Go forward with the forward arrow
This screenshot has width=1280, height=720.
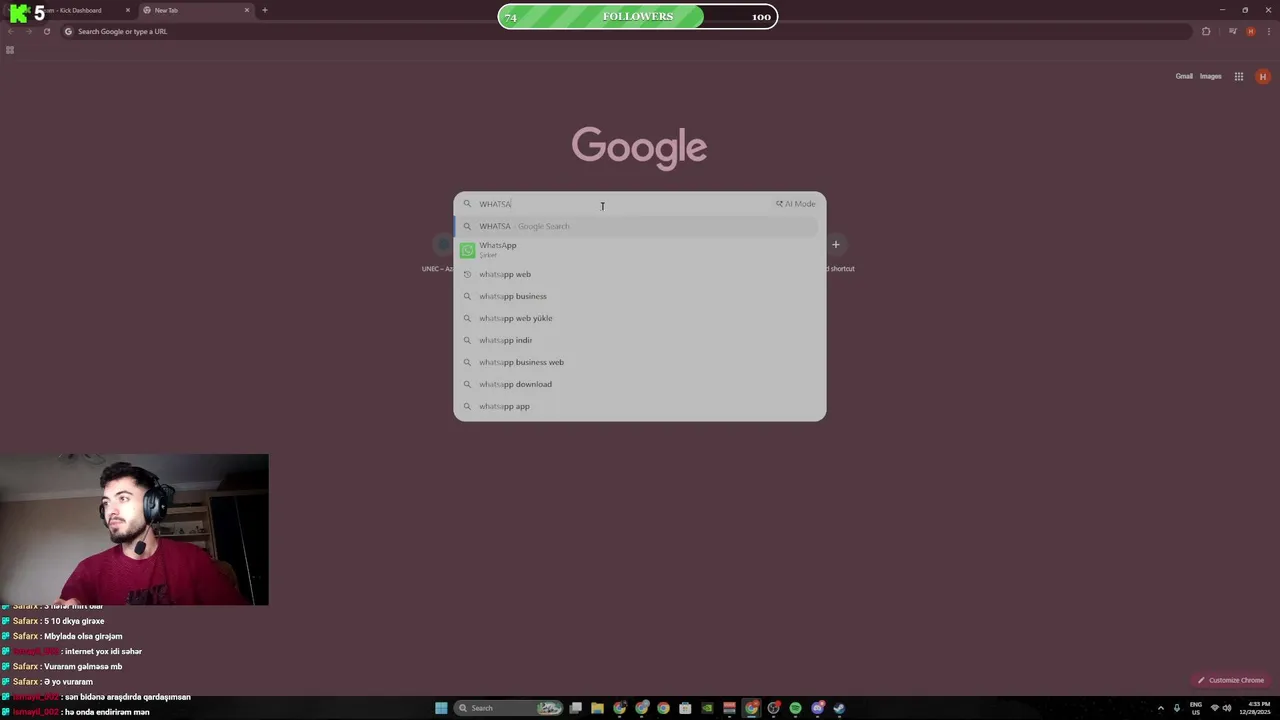[28, 31]
